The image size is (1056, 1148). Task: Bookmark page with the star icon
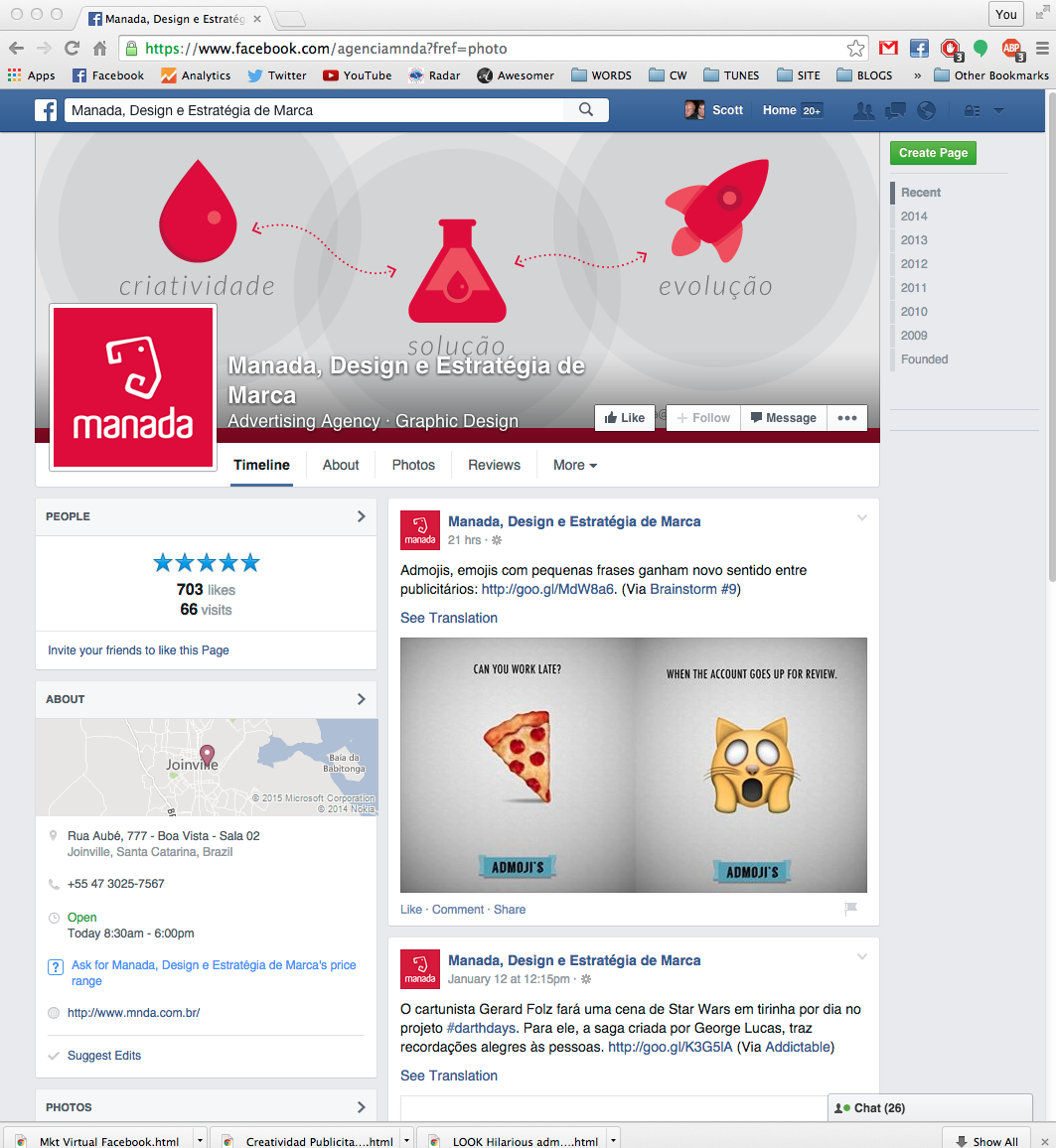[x=855, y=49]
